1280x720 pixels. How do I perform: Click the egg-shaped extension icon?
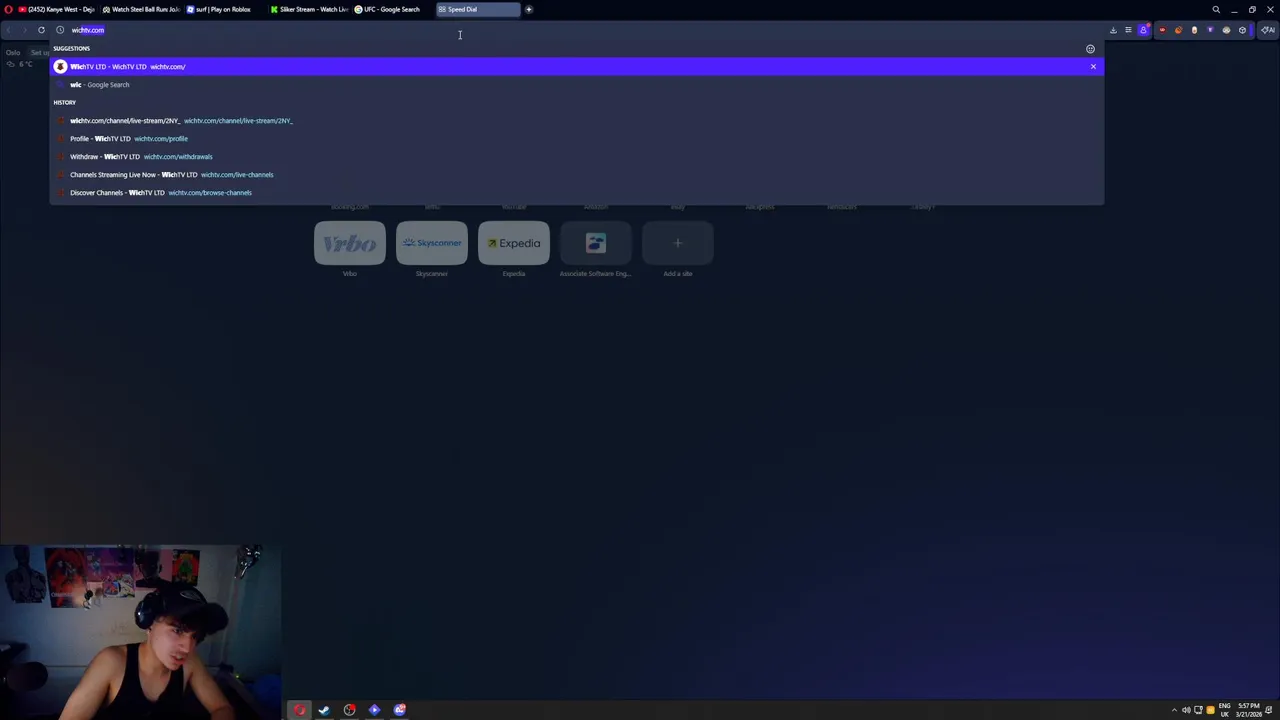[1194, 30]
